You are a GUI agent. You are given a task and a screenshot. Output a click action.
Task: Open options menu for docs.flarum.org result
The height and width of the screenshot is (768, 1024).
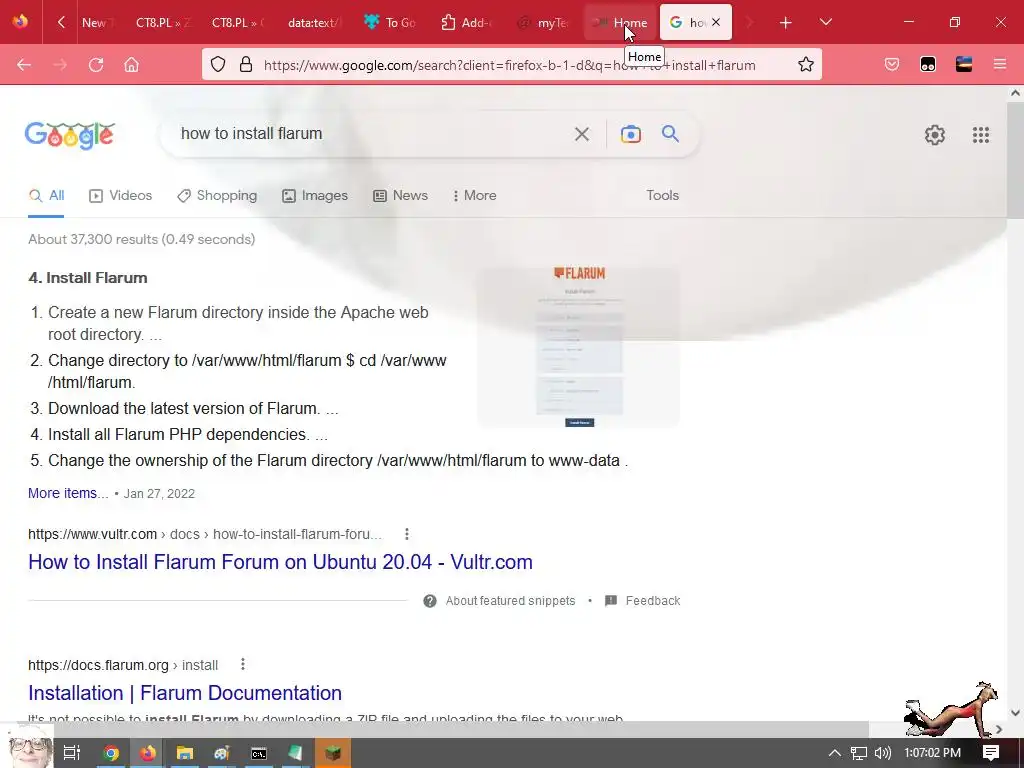[243, 665]
